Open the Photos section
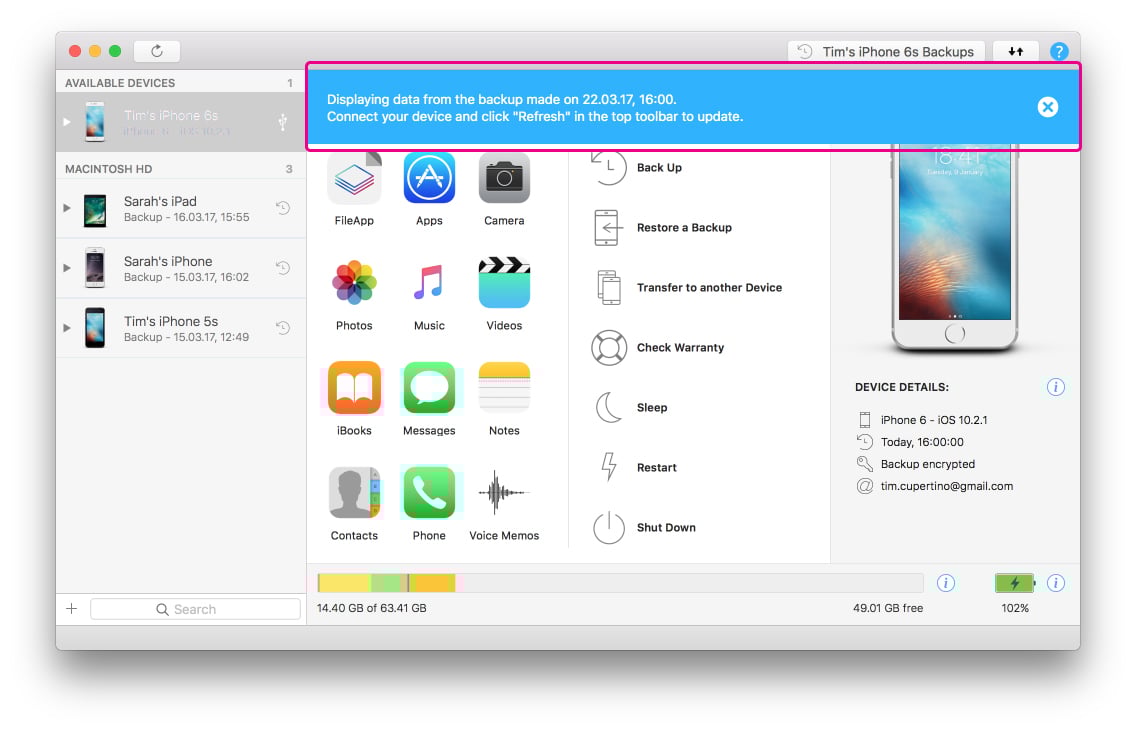Viewport: 1136px width, 730px height. pos(354,283)
